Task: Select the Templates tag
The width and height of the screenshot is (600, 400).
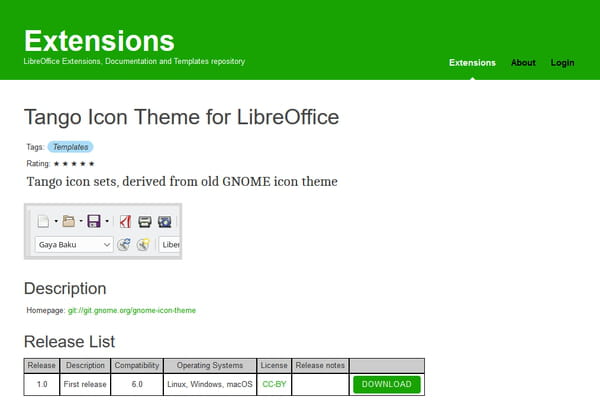Action: (x=70, y=147)
